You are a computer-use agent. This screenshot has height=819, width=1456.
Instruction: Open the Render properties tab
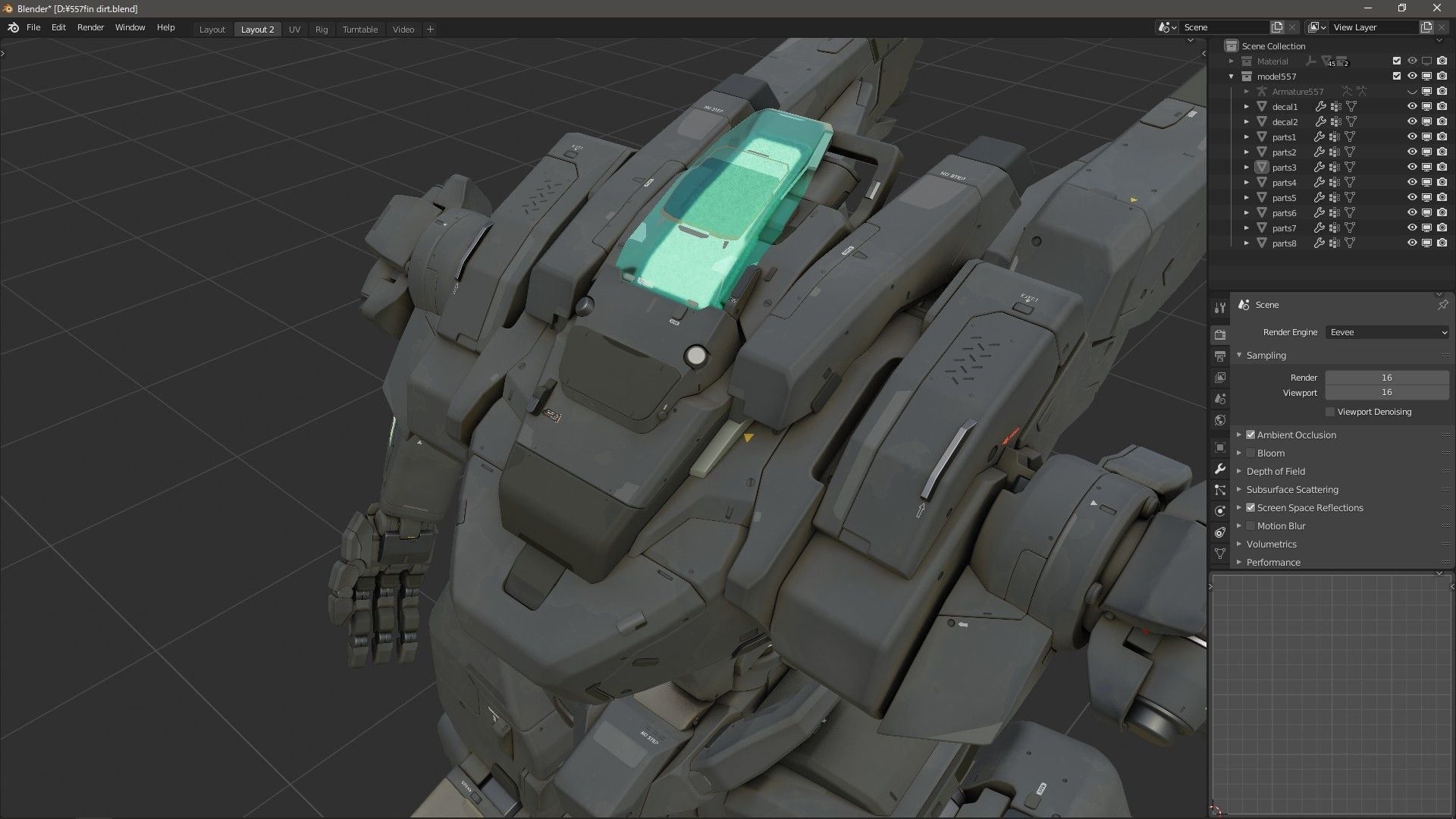click(x=1219, y=334)
